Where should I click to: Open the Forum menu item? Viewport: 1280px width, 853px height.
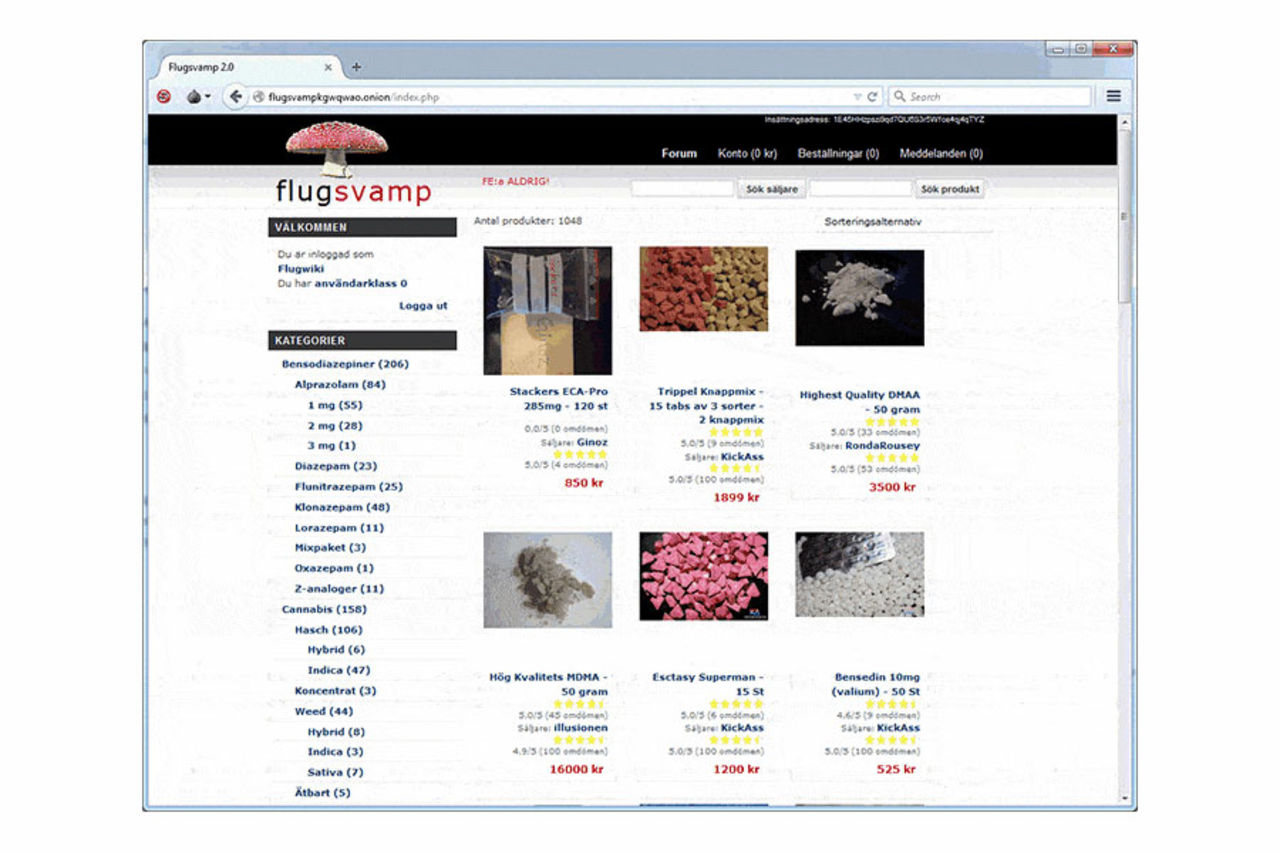tap(679, 154)
